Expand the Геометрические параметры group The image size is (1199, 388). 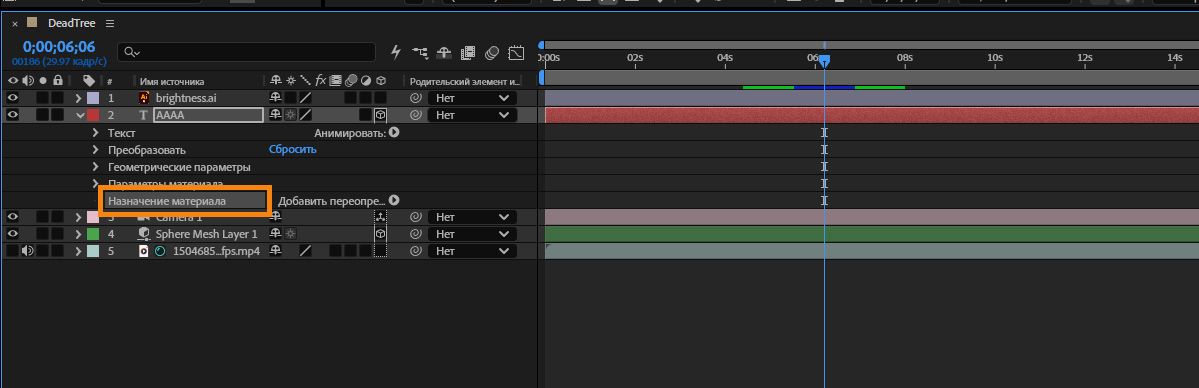tap(96, 167)
